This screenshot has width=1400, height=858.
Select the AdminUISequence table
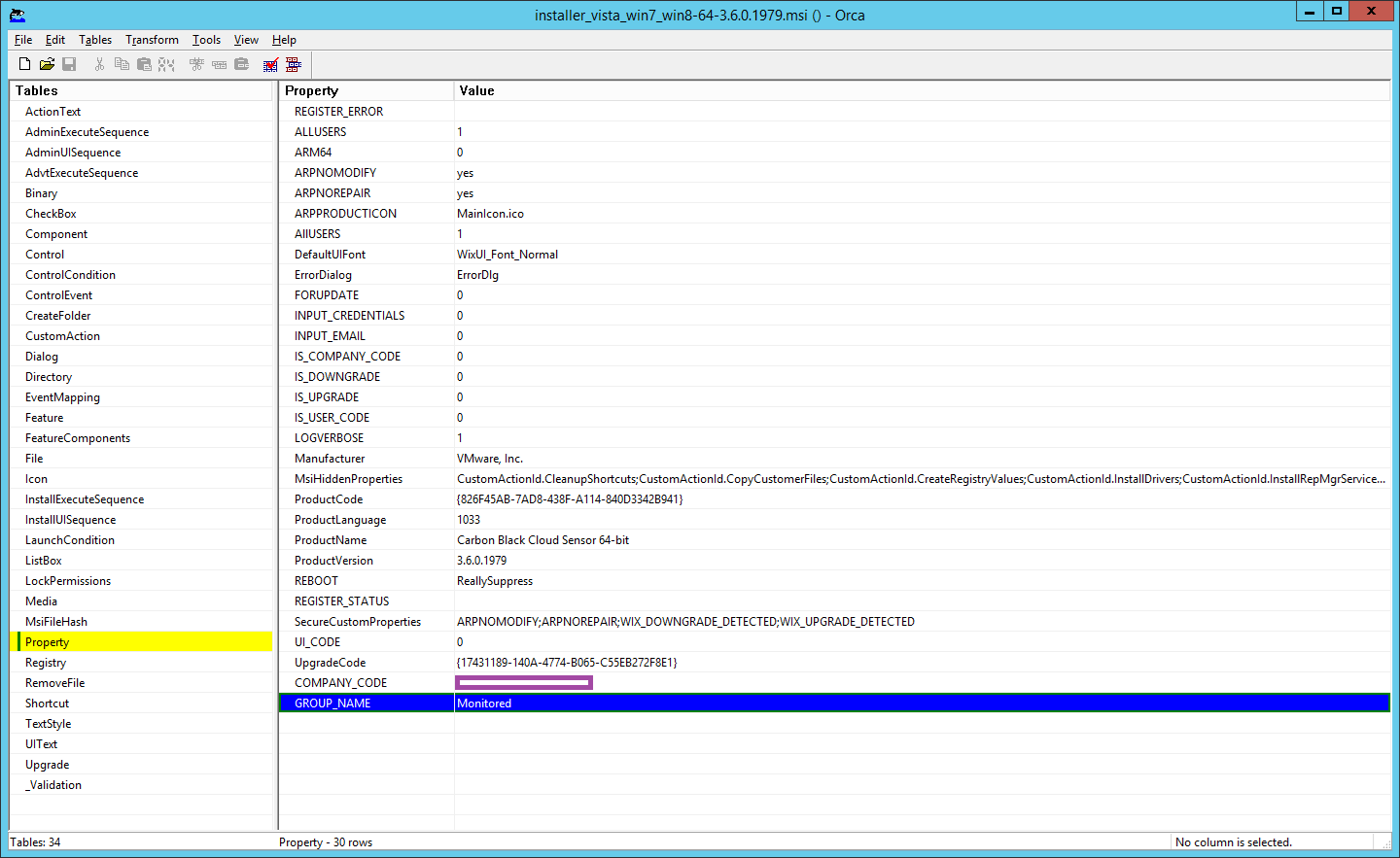pyautogui.click(x=73, y=153)
